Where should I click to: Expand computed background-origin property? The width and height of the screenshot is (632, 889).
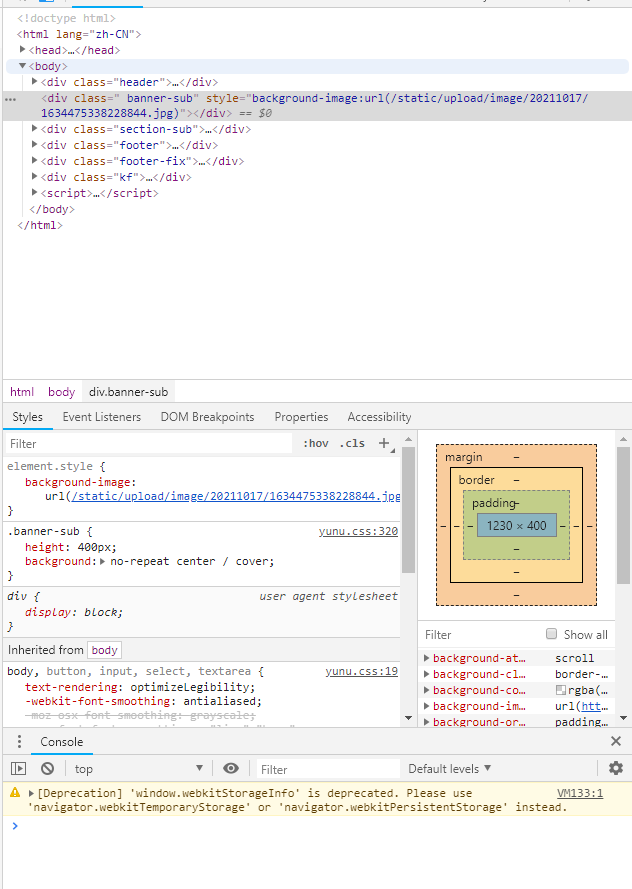427,721
